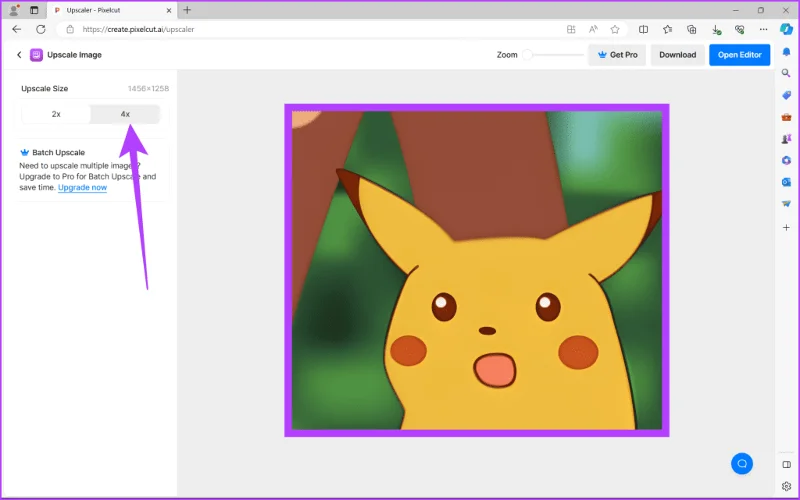Click the 1456×1258 upscale size value

148,89
